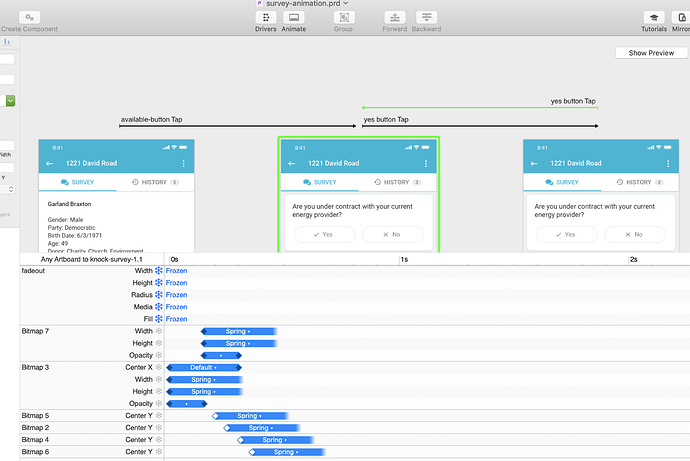Click the Group toolbar icon
Viewport: 690px width, 461px height.
[x=344, y=18]
